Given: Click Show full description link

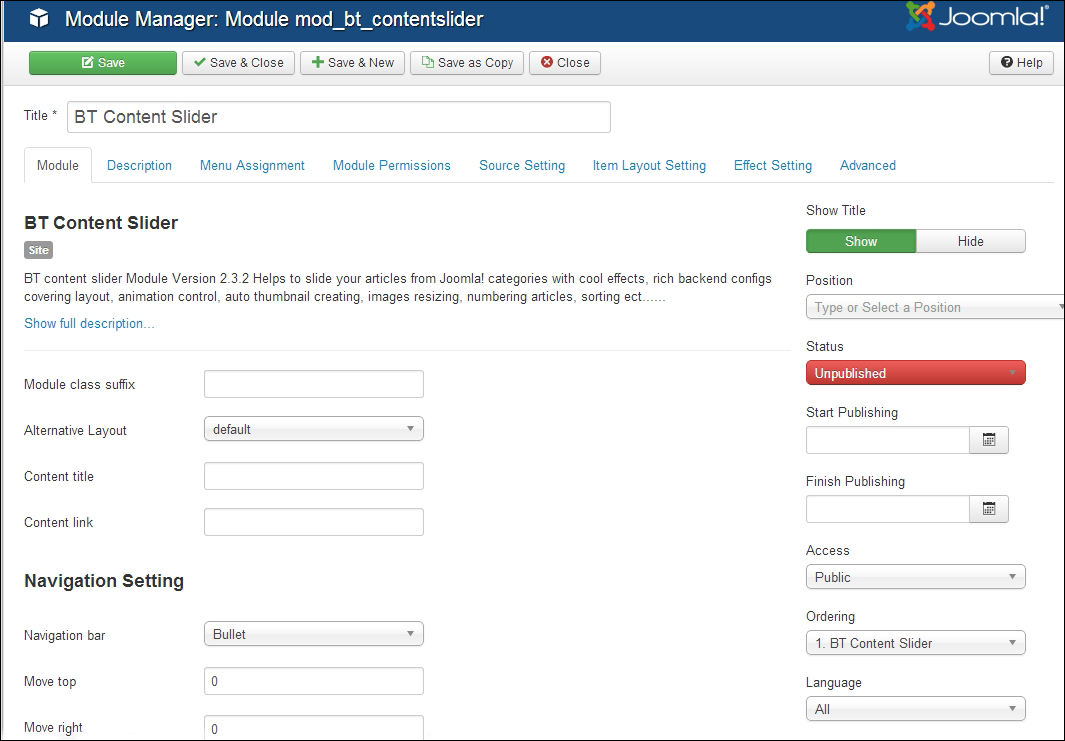Looking at the screenshot, I should tap(89, 323).
